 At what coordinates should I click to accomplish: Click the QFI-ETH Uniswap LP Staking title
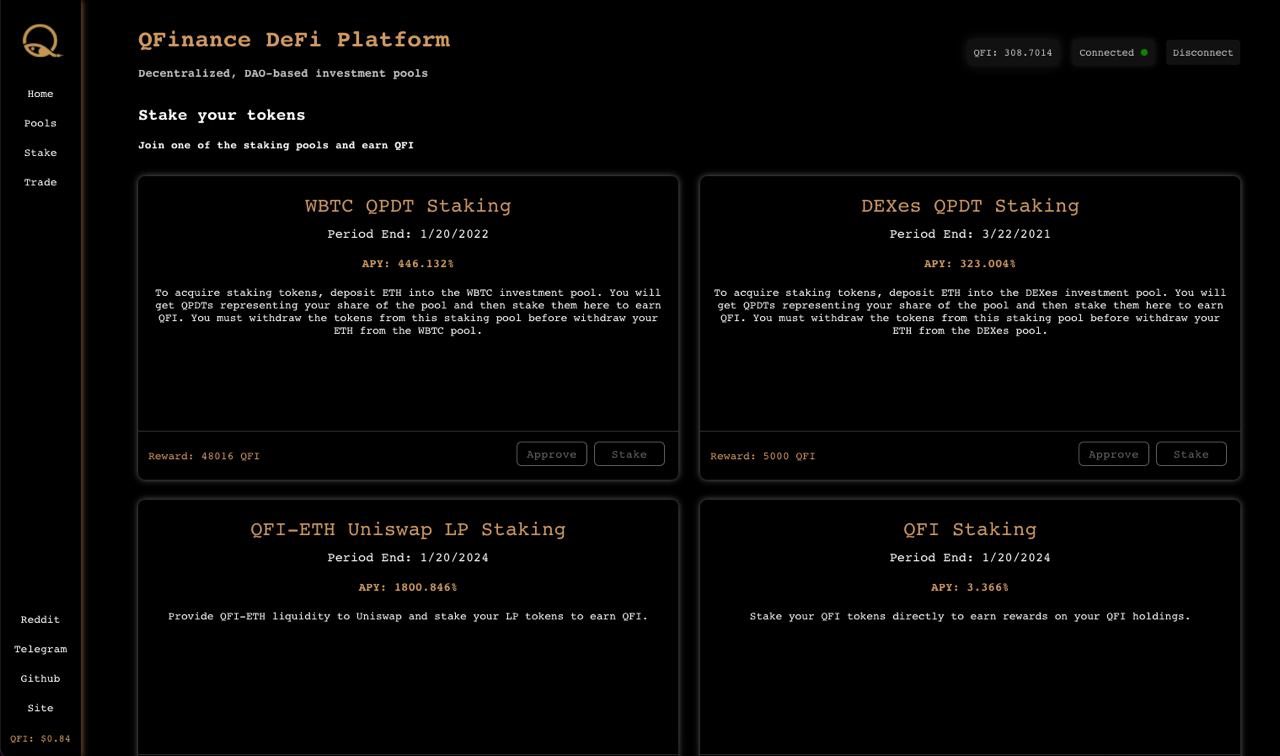[x=408, y=529]
